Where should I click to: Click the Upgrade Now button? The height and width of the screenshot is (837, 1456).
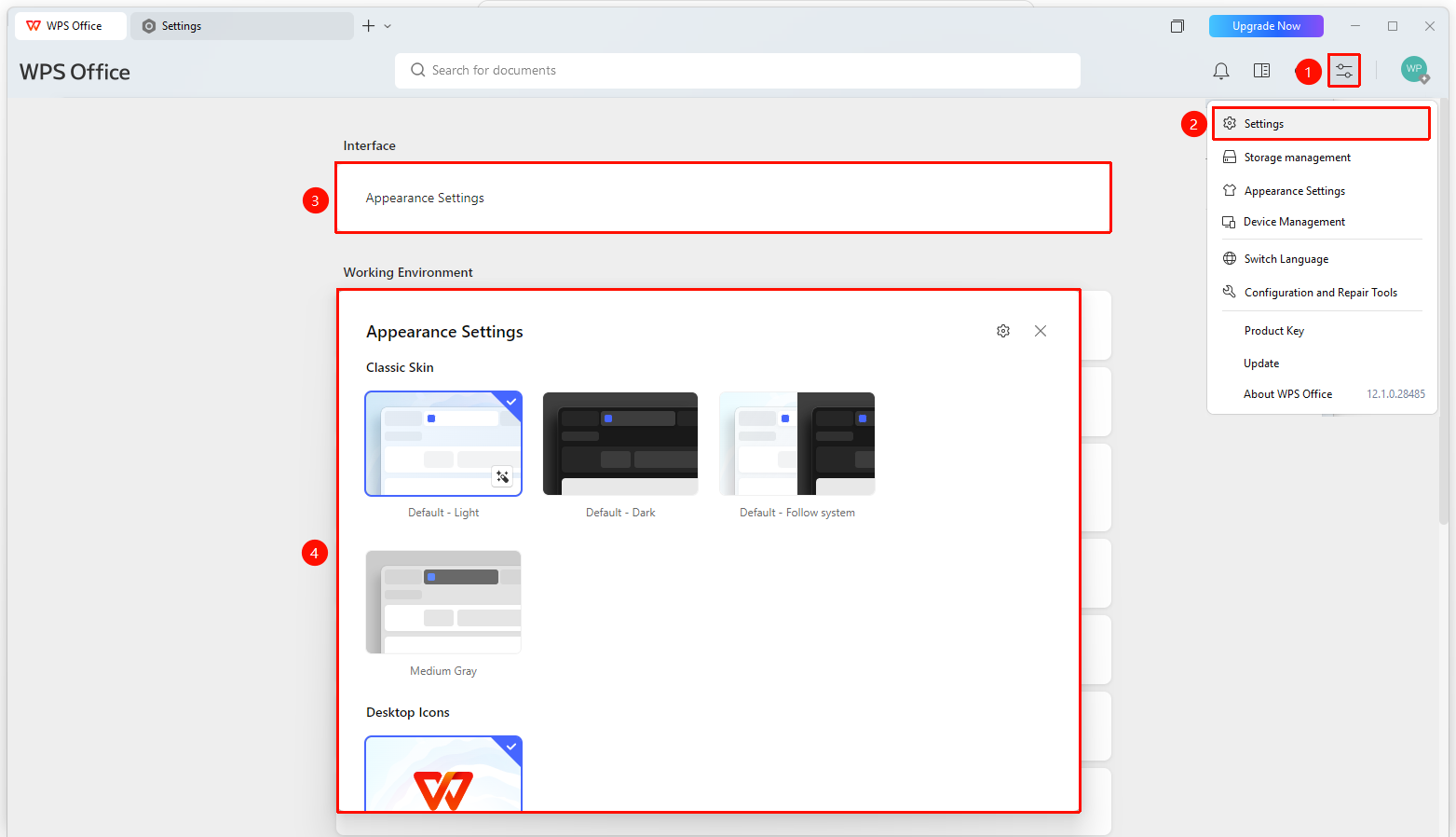1266,26
